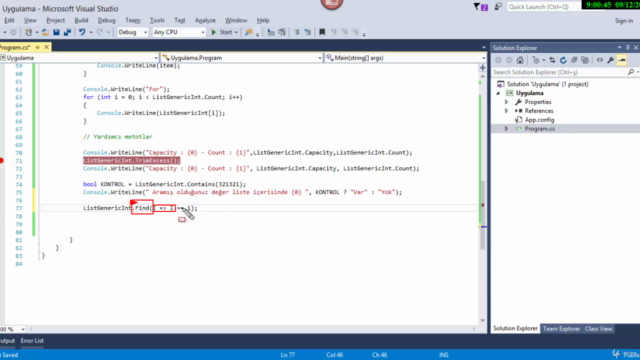640x360 pixels.
Task: Click the Home icon in Solution Explorer
Action: [520, 60]
